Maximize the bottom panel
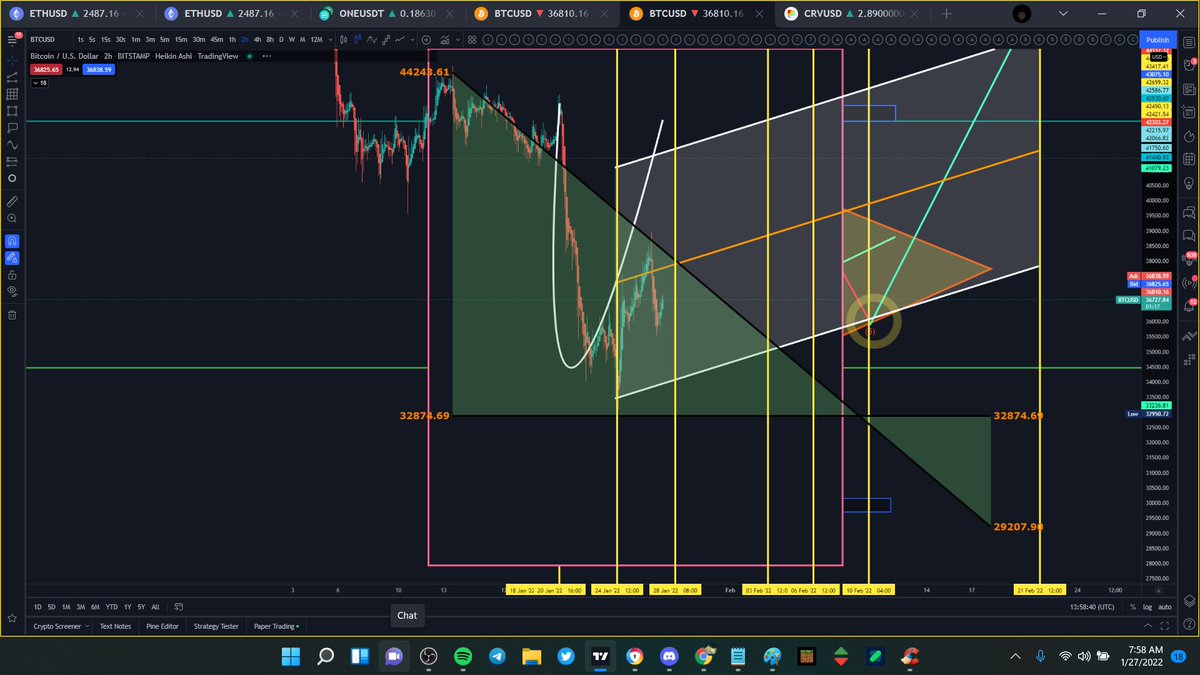The width and height of the screenshot is (1200, 675). [x=1164, y=625]
